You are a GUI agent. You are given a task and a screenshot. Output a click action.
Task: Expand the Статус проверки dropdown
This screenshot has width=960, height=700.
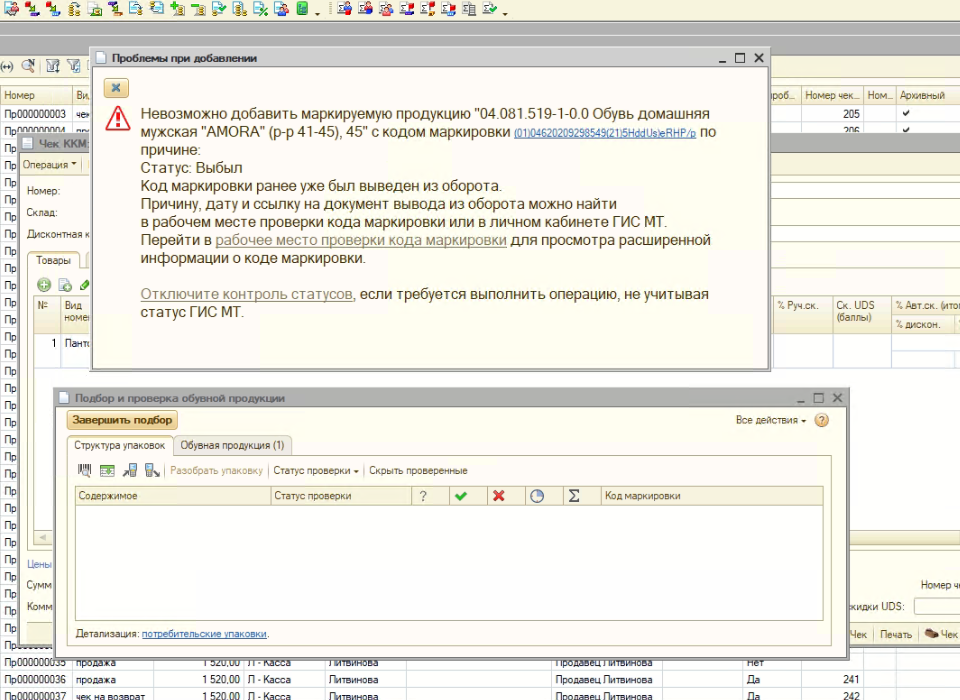316,470
